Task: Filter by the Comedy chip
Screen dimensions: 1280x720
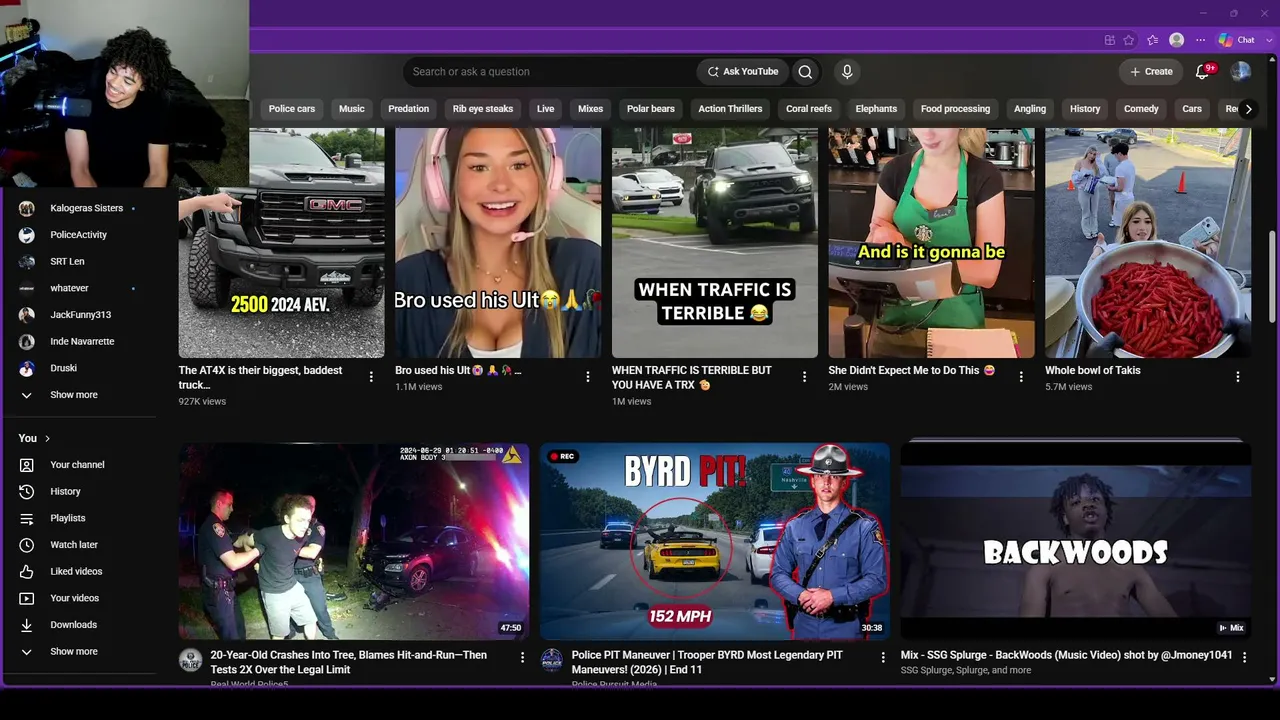Action: click(x=1141, y=109)
